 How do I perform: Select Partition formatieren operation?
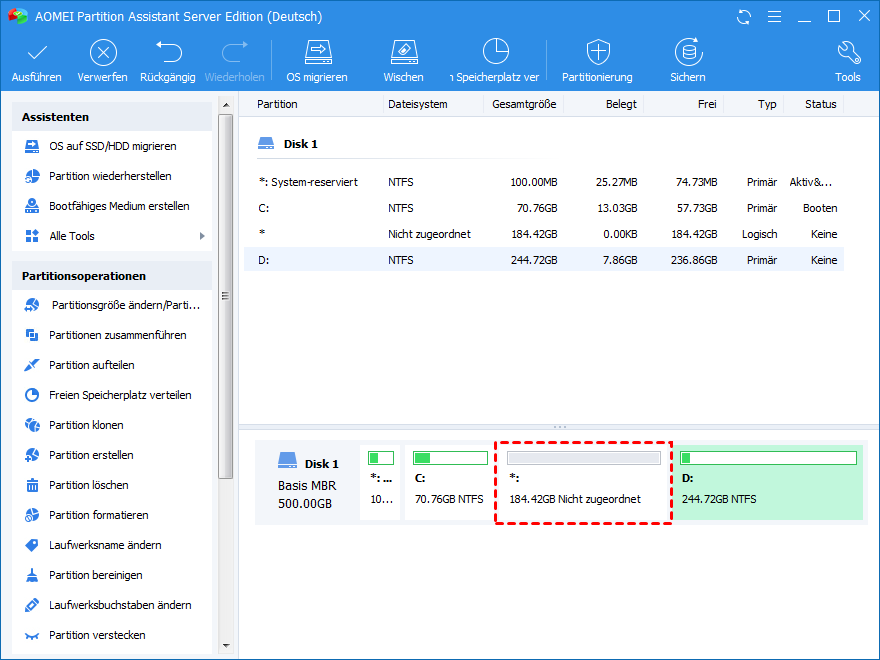(x=98, y=515)
